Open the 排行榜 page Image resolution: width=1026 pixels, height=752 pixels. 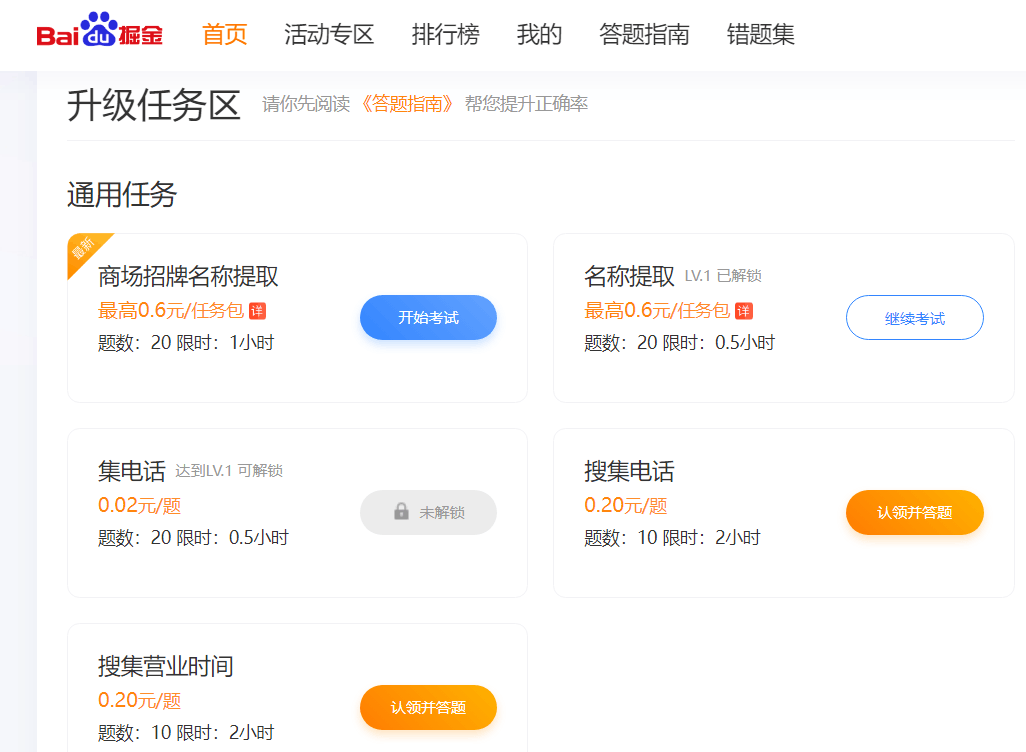pyautogui.click(x=446, y=34)
